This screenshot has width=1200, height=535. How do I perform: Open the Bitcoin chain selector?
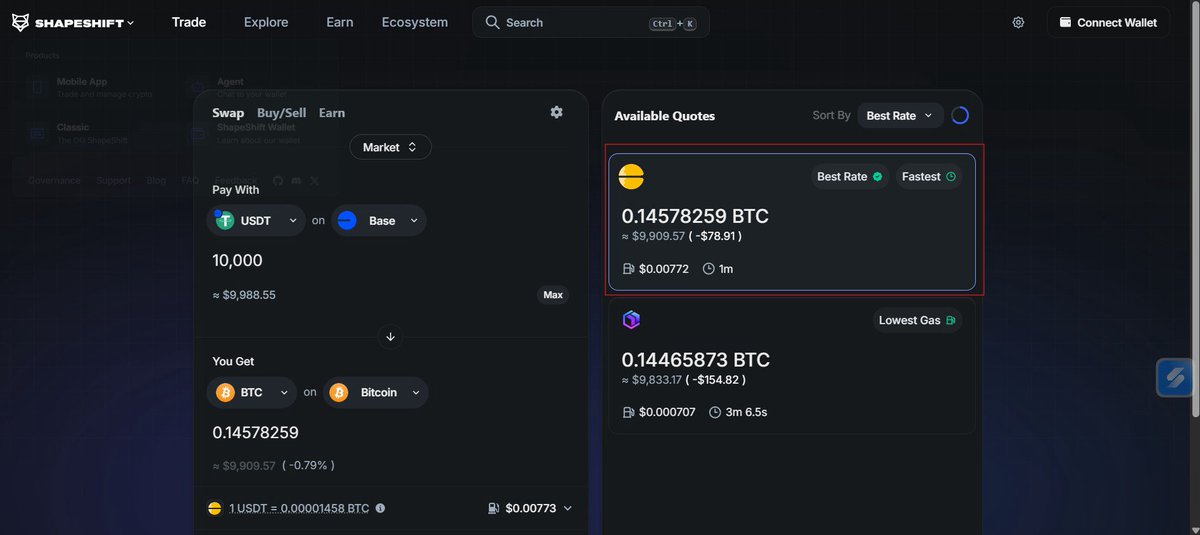[x=376, y=392]
